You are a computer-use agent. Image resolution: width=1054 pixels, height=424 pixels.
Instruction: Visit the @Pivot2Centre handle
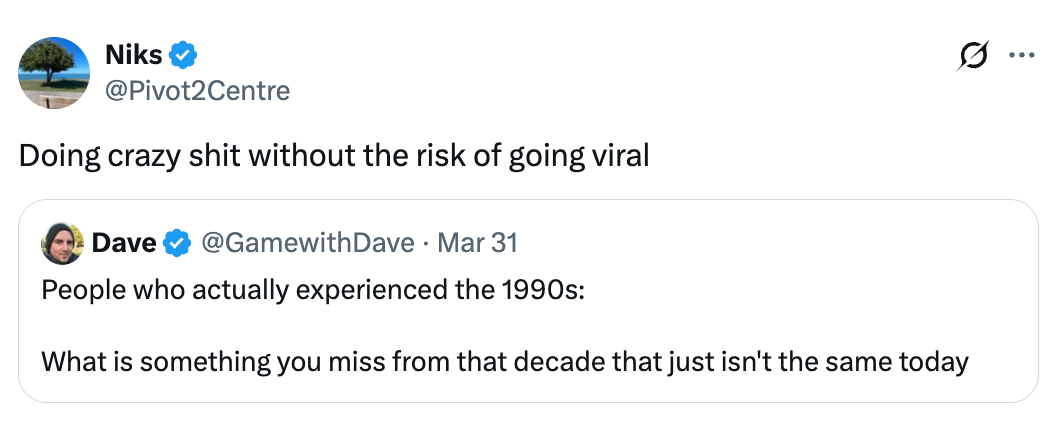[x=197, y=91]
